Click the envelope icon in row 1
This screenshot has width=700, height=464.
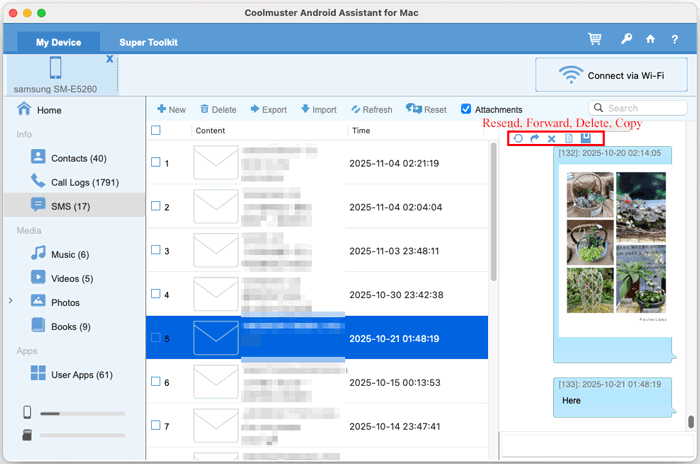(x=216, y=163)
